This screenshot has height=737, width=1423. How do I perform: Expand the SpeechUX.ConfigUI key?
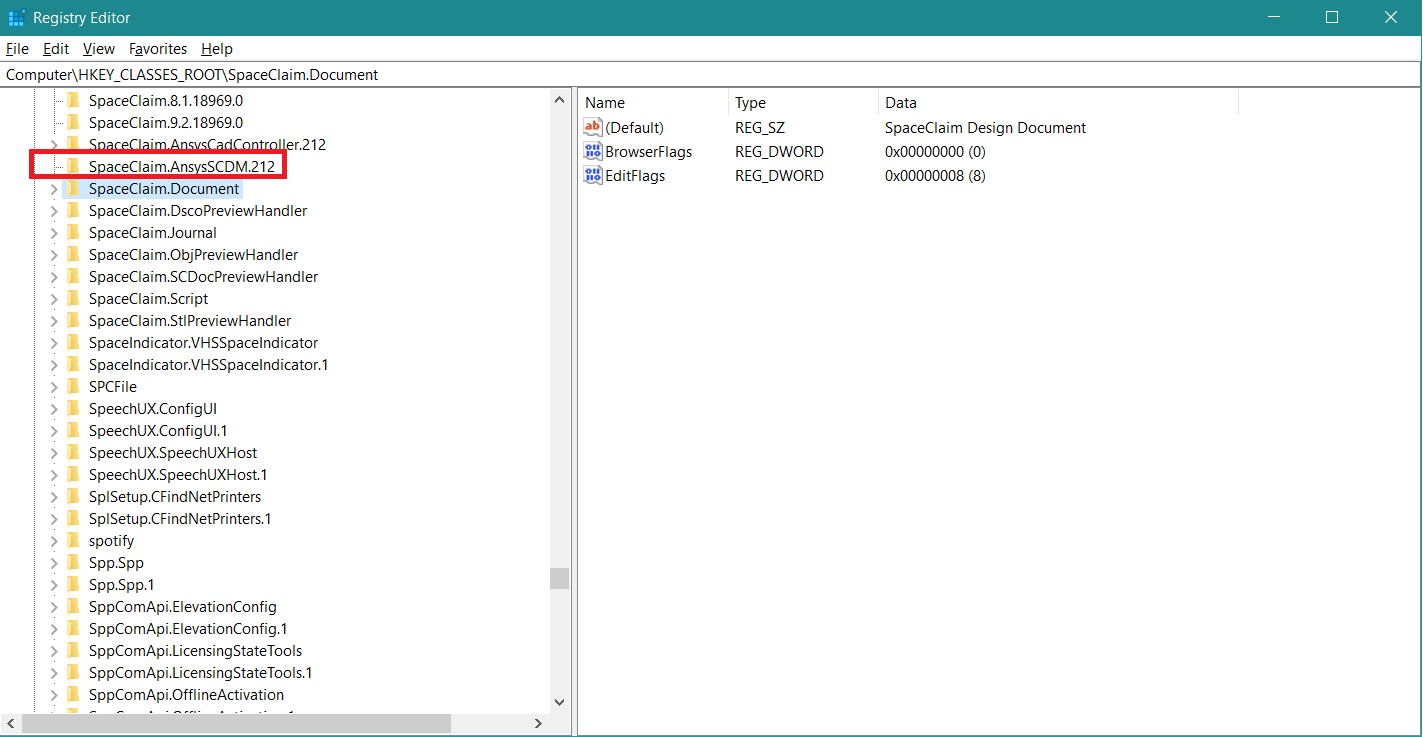pos(54,409)
